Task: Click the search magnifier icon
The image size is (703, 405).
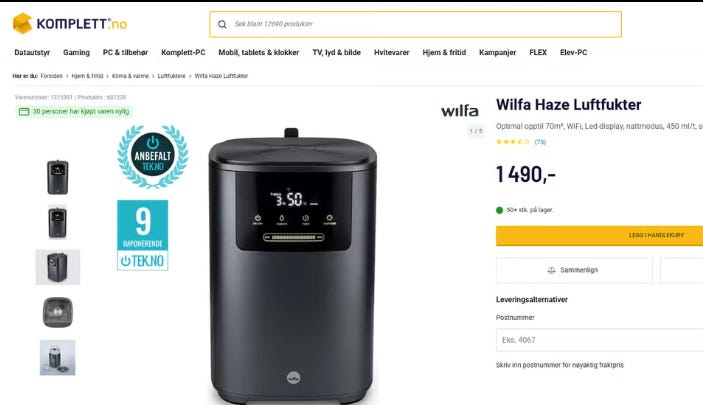Action: 222,24
